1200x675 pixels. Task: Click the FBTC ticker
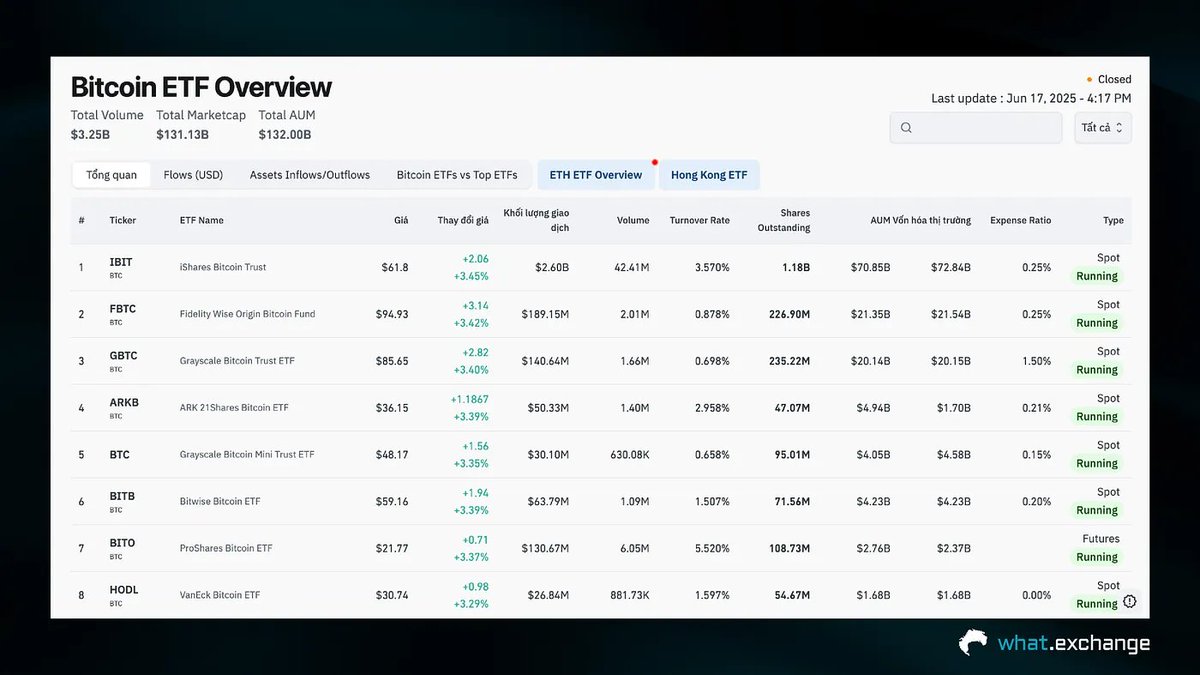[122, 309]
